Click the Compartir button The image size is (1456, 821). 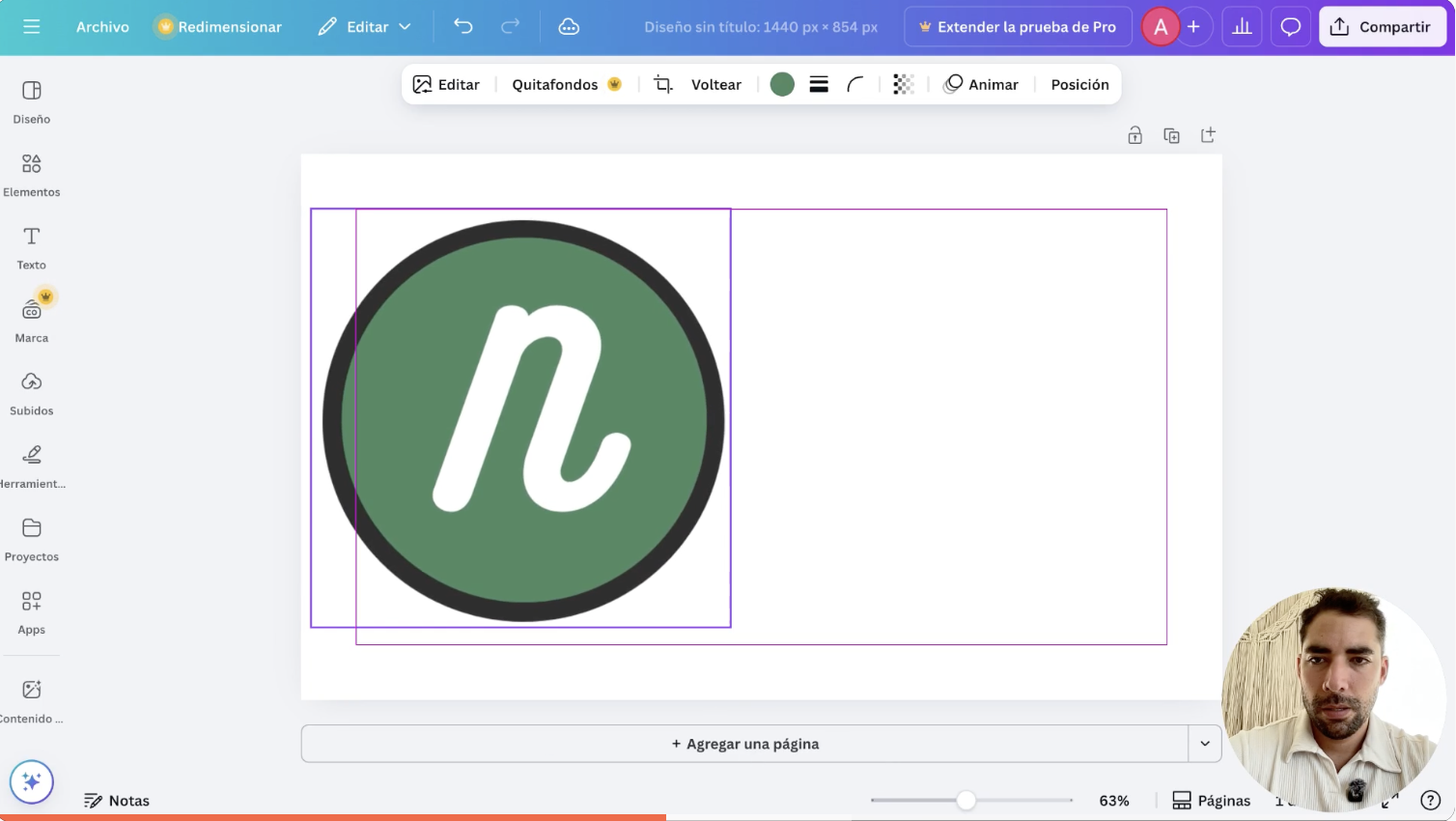(1382, 27)
